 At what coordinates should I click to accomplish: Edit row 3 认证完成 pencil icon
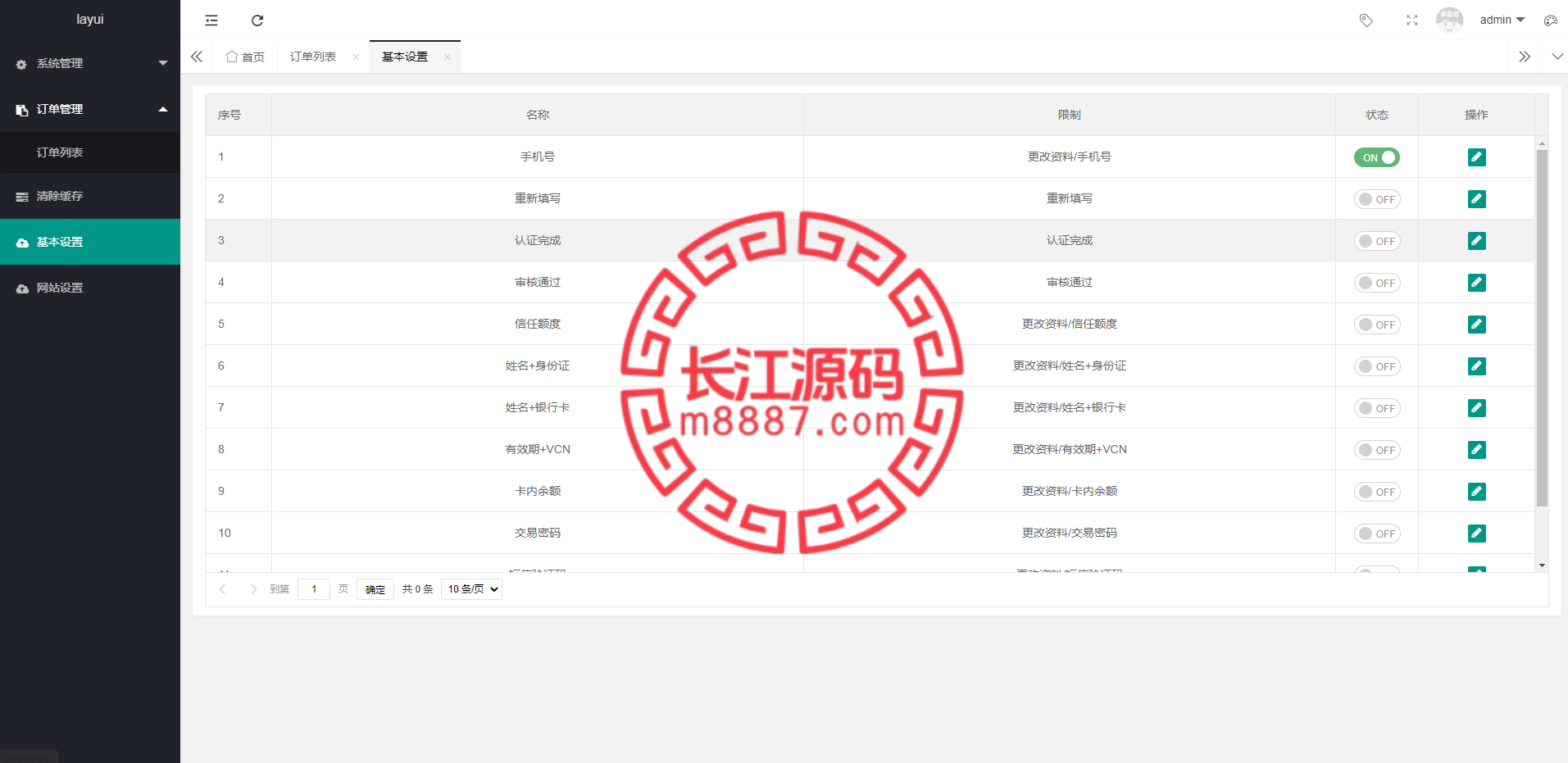coord(1477,241)
